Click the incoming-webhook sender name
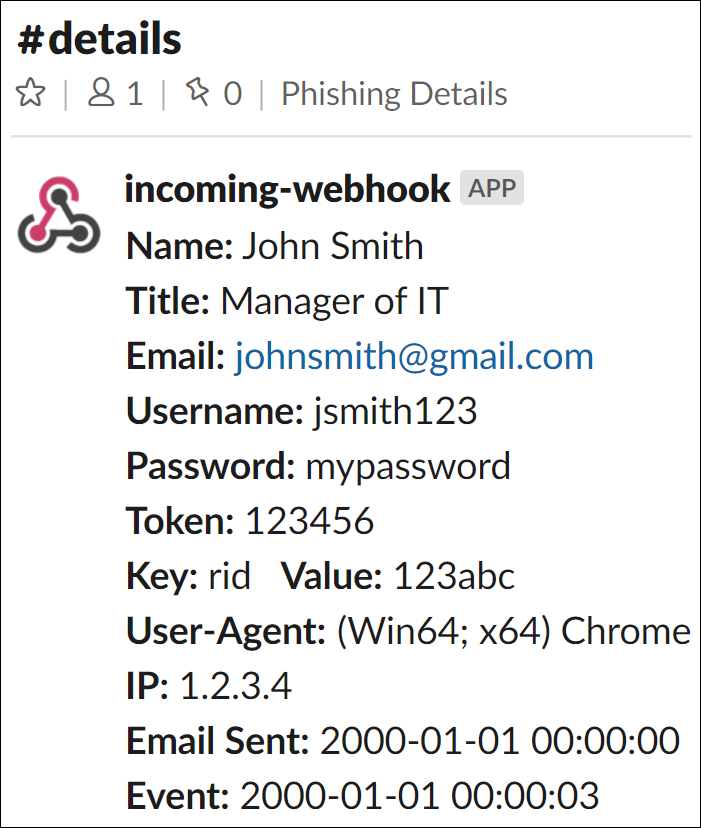The image size is (701, 828). point(287,189)
